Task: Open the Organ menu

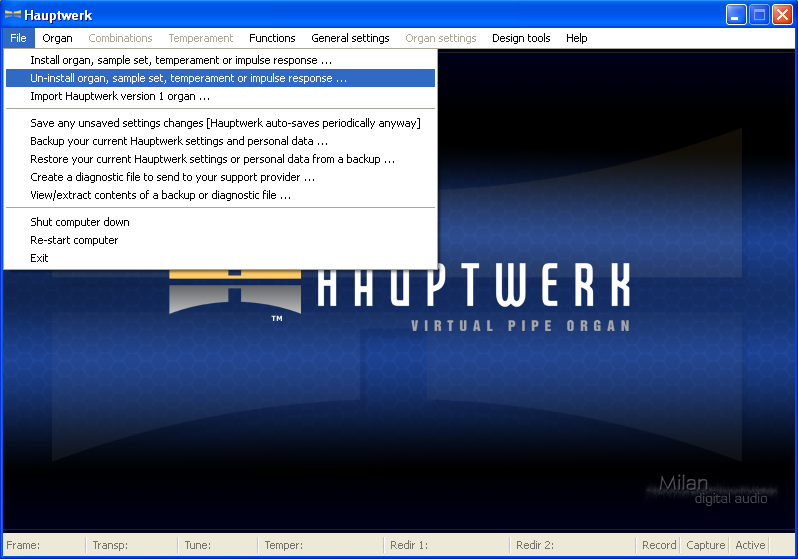Action: coord(57,38)
